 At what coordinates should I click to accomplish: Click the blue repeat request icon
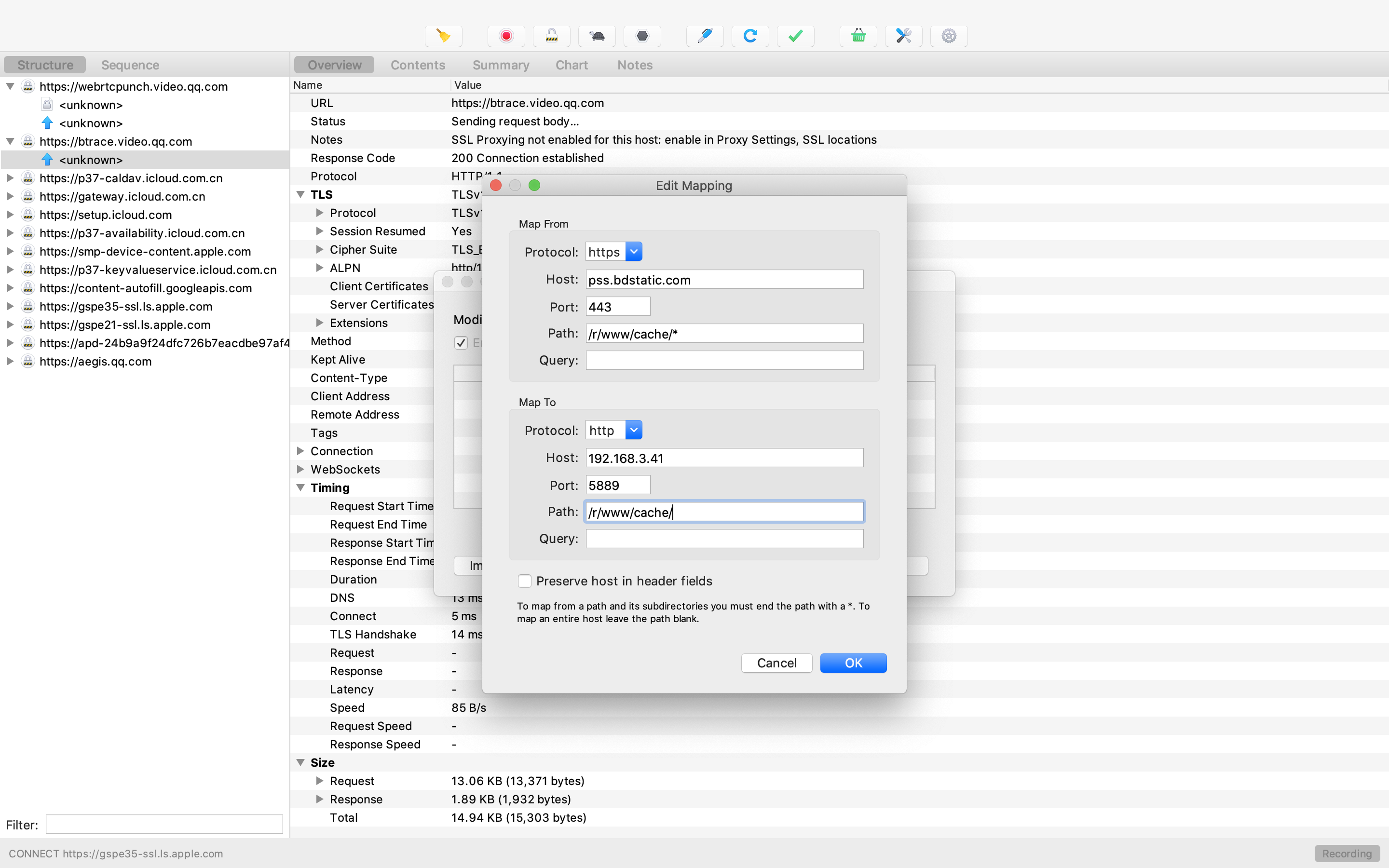[750, 36]
